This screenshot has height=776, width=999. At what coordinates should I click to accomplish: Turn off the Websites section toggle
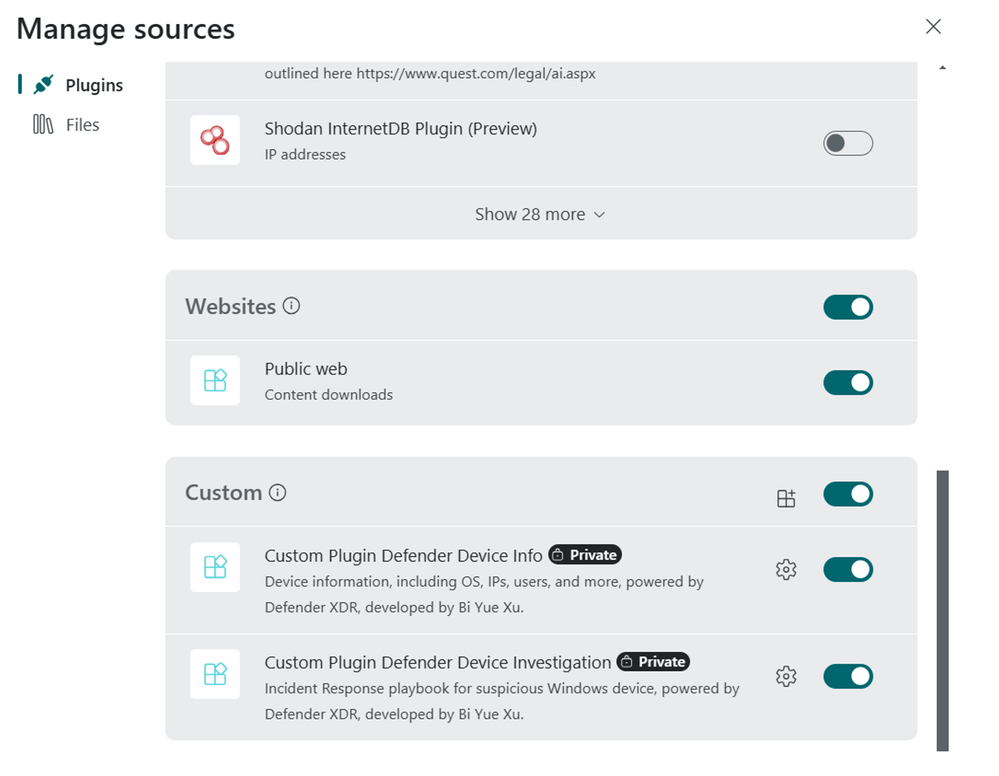847,307
